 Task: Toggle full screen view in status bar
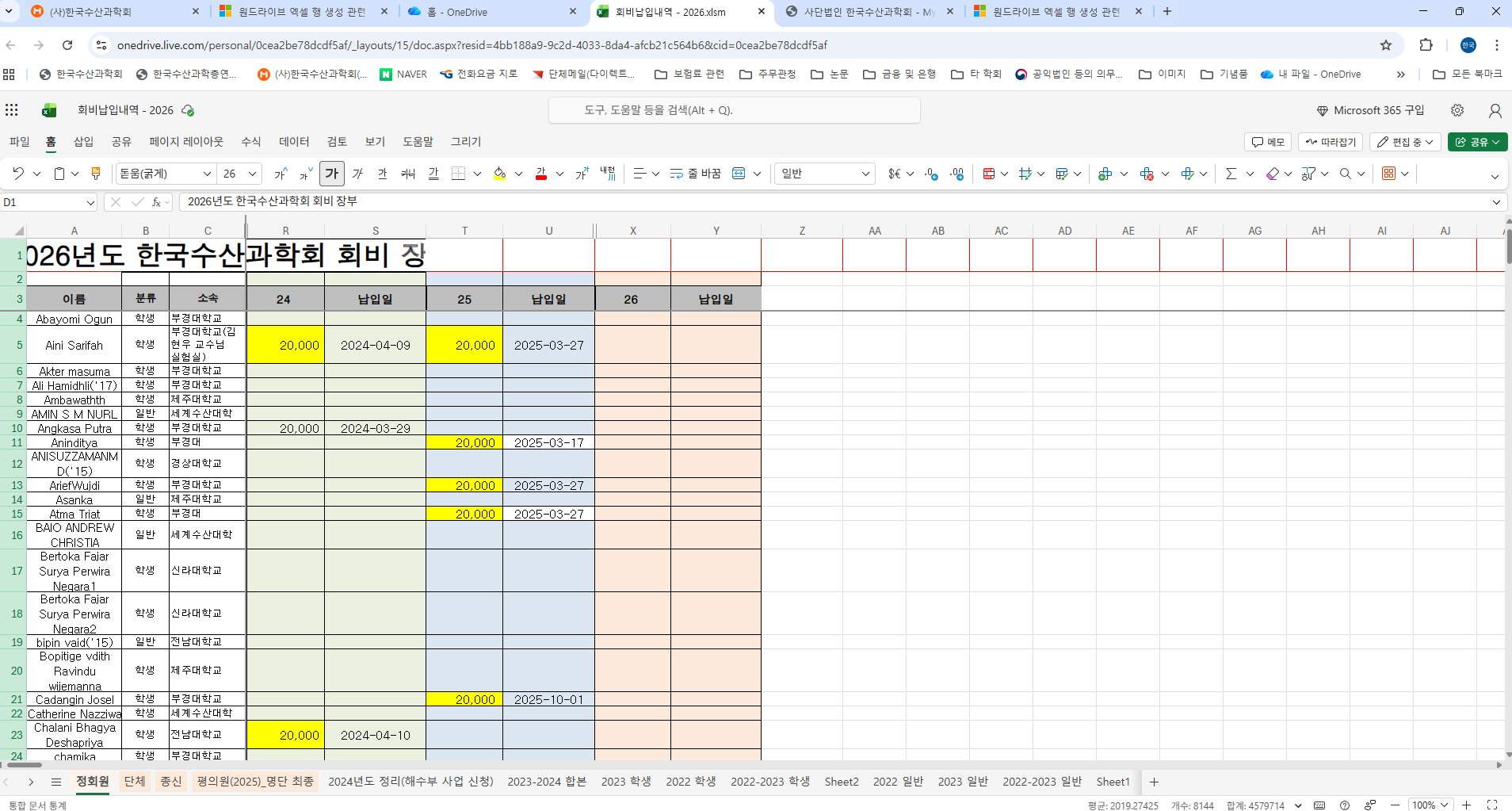1491,805
